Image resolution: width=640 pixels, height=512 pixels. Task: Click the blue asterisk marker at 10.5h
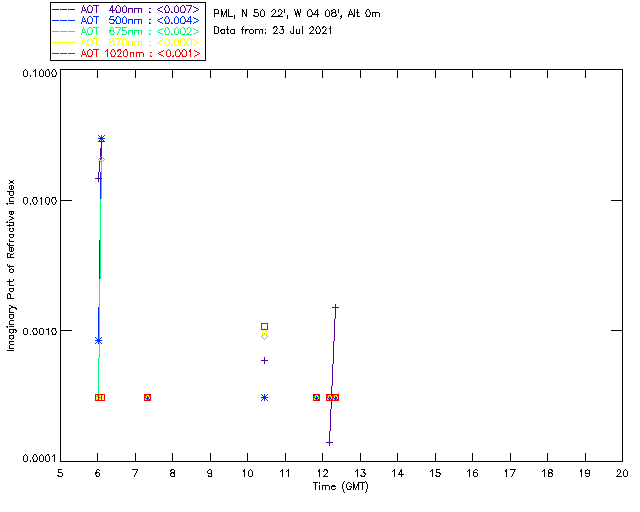264,398
